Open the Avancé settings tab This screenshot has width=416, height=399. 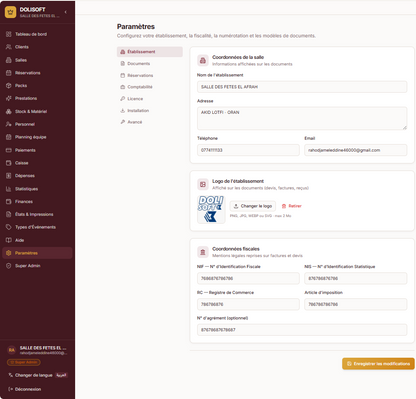click(x=150, y=122)
